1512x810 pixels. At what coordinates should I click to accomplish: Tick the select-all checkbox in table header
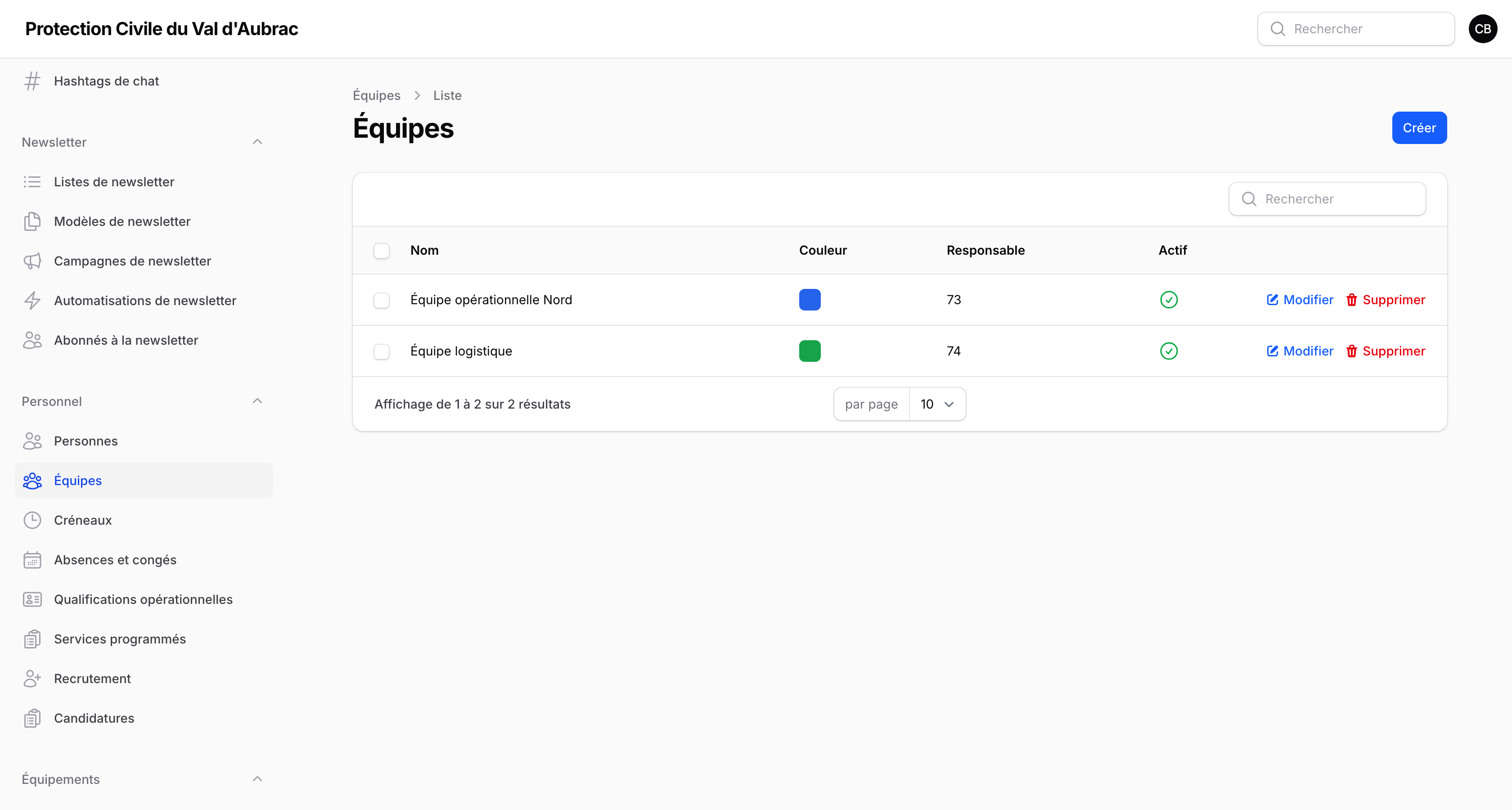382,251
